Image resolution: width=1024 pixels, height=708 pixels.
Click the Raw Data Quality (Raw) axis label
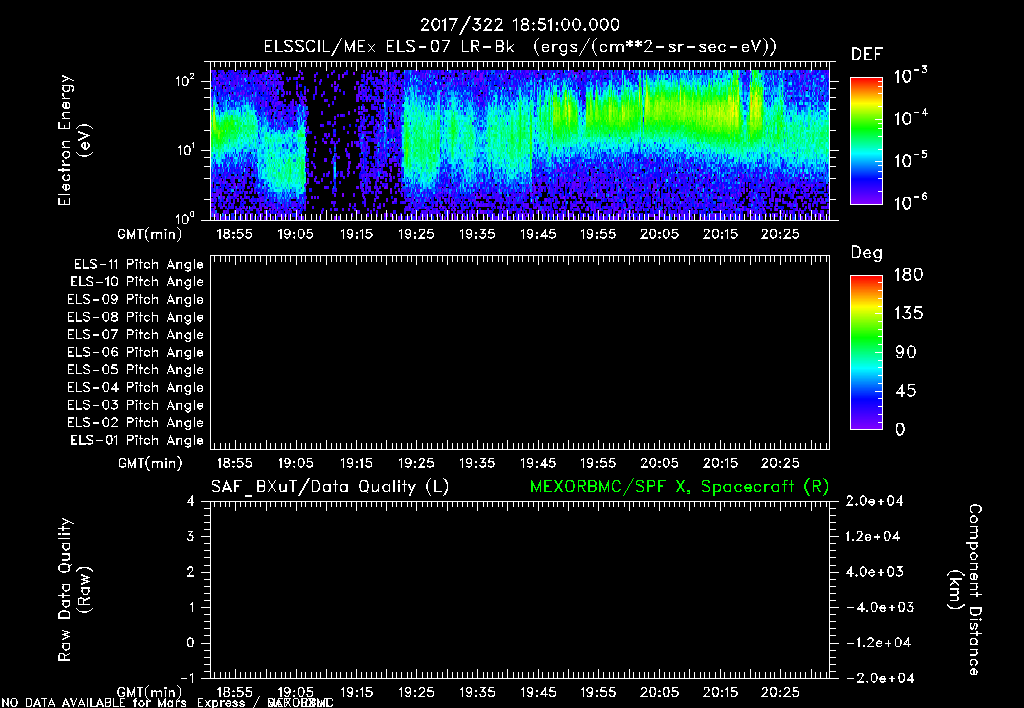[74, 590]
